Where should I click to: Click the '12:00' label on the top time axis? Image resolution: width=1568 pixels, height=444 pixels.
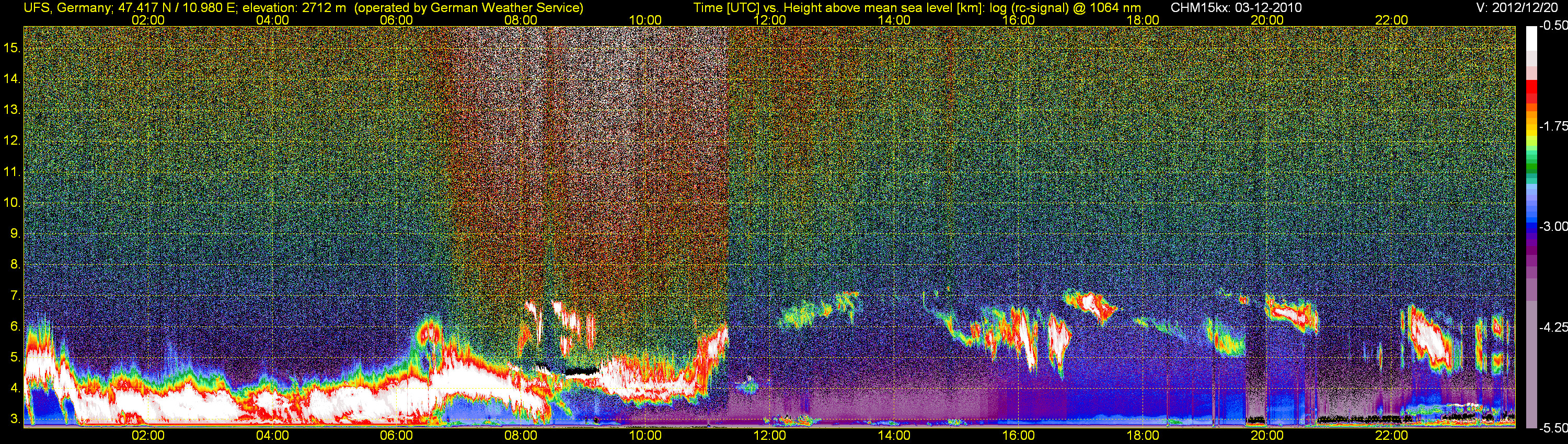pos(769,20)
